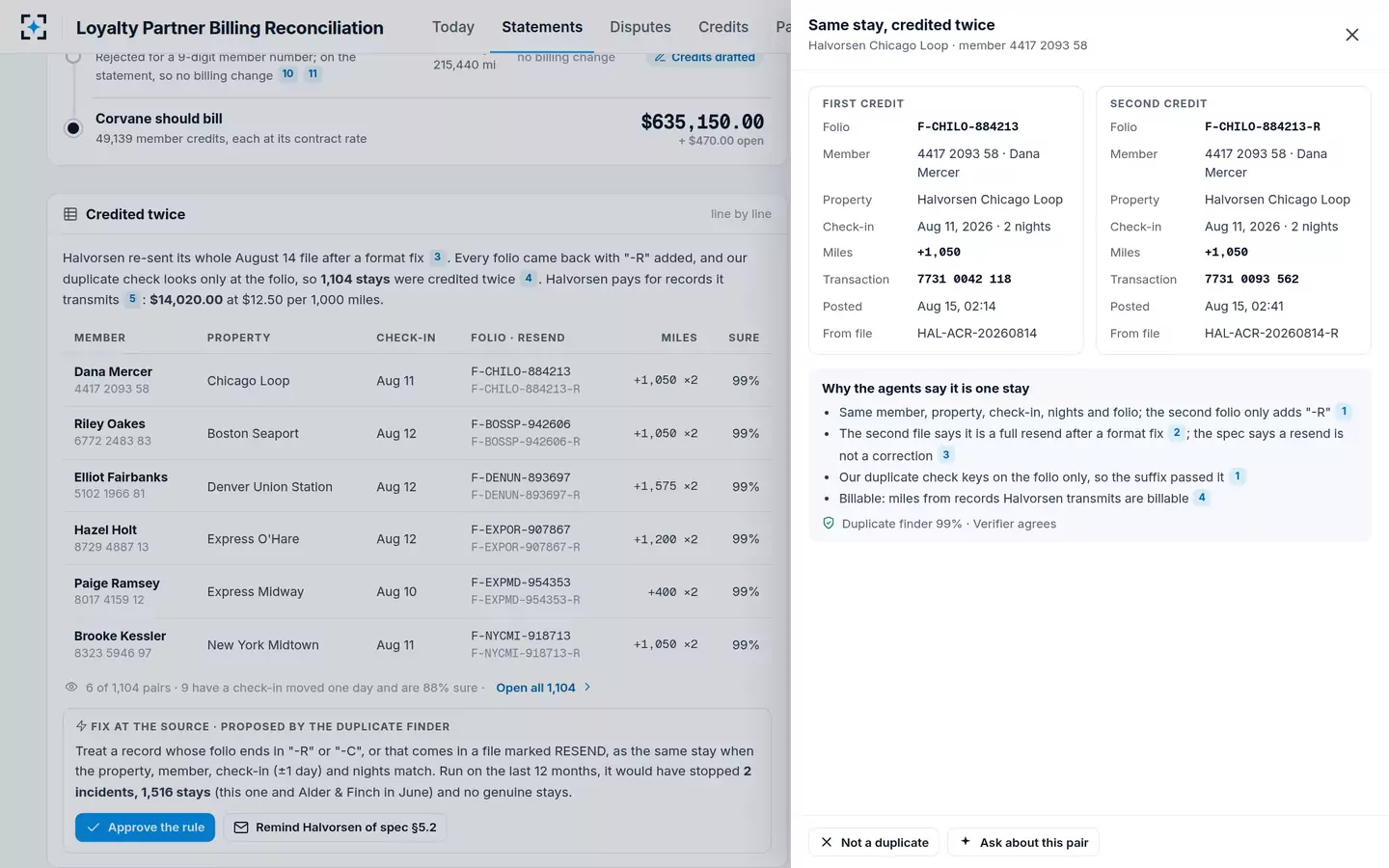Mark this pair as "Not a duplicate"
This screenshot has width=1389, height=868.
click(874, 842)
